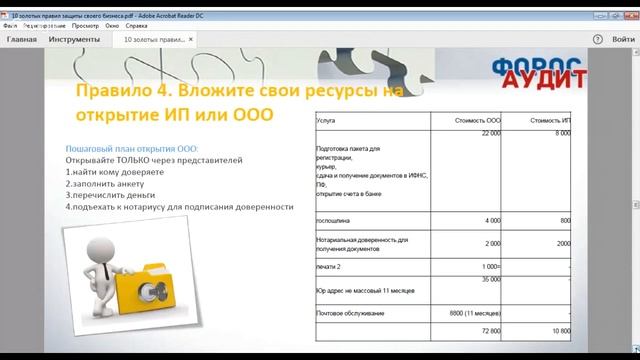Click '3.перечислить деньги' line
This screenshot has height=360, width=640.
coord(110,195)
